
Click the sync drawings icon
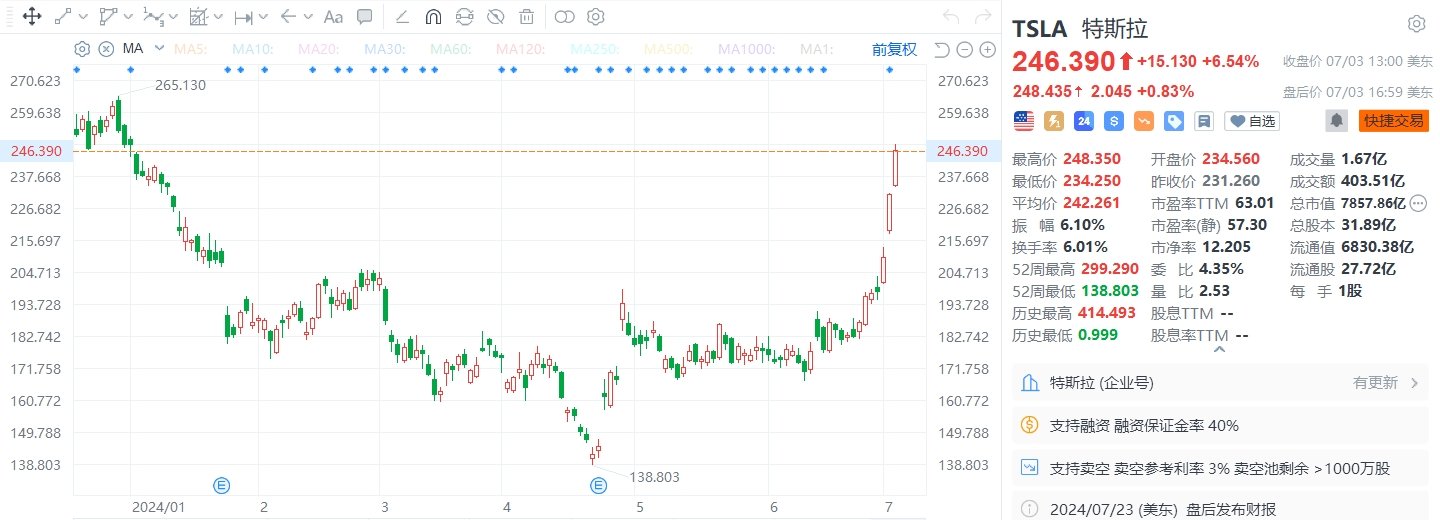coord(464,16)
